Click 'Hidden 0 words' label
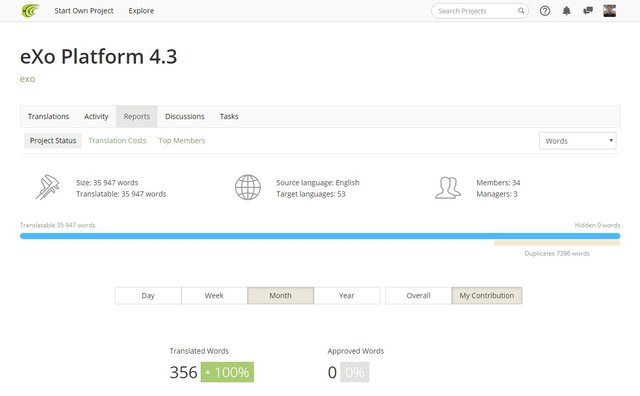 597,225
